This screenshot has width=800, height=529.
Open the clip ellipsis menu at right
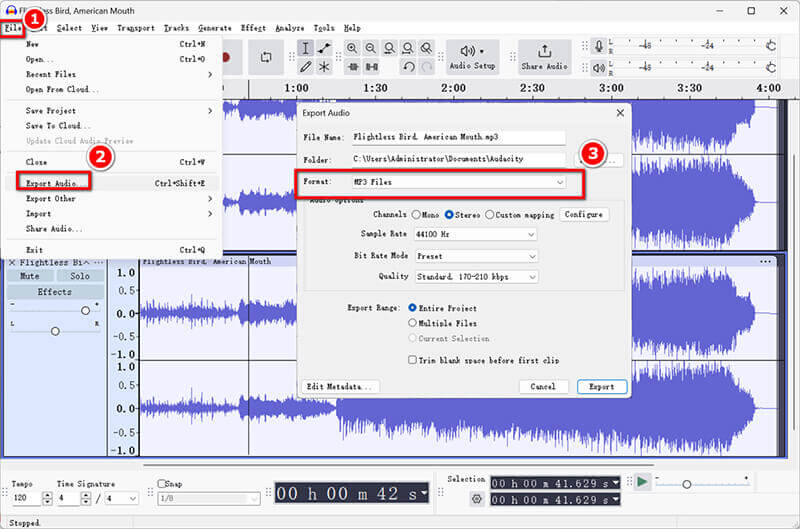pos(765,261)
